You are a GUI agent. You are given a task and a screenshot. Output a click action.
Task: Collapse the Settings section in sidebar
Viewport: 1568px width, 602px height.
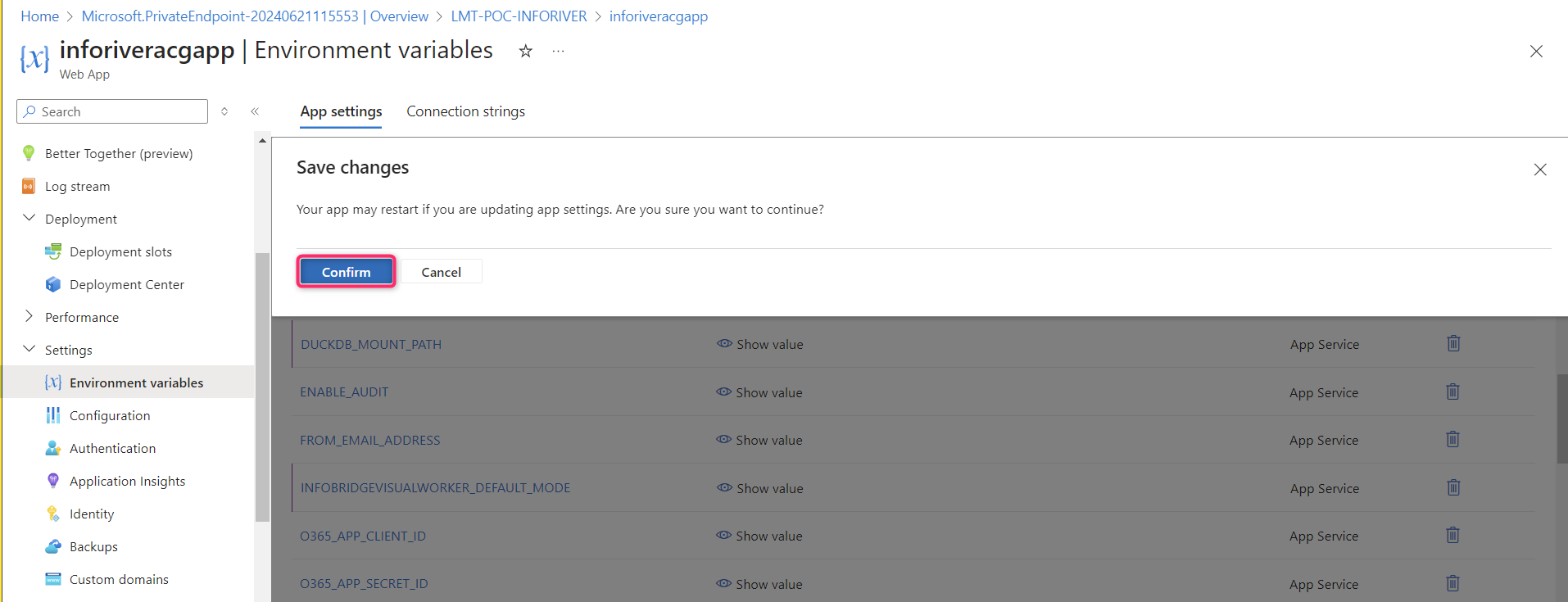(29, 350)
